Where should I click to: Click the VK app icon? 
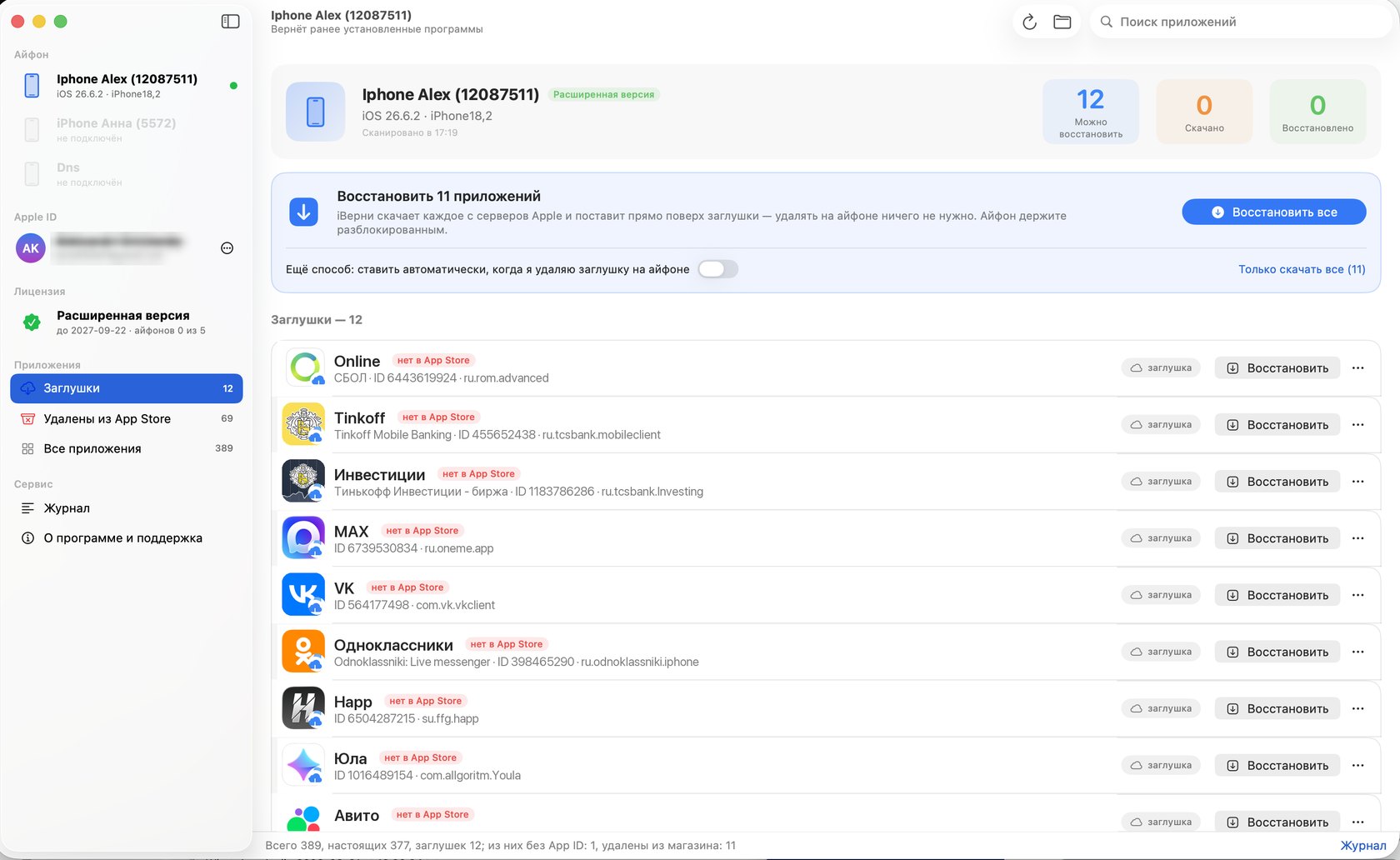point(303,594)
